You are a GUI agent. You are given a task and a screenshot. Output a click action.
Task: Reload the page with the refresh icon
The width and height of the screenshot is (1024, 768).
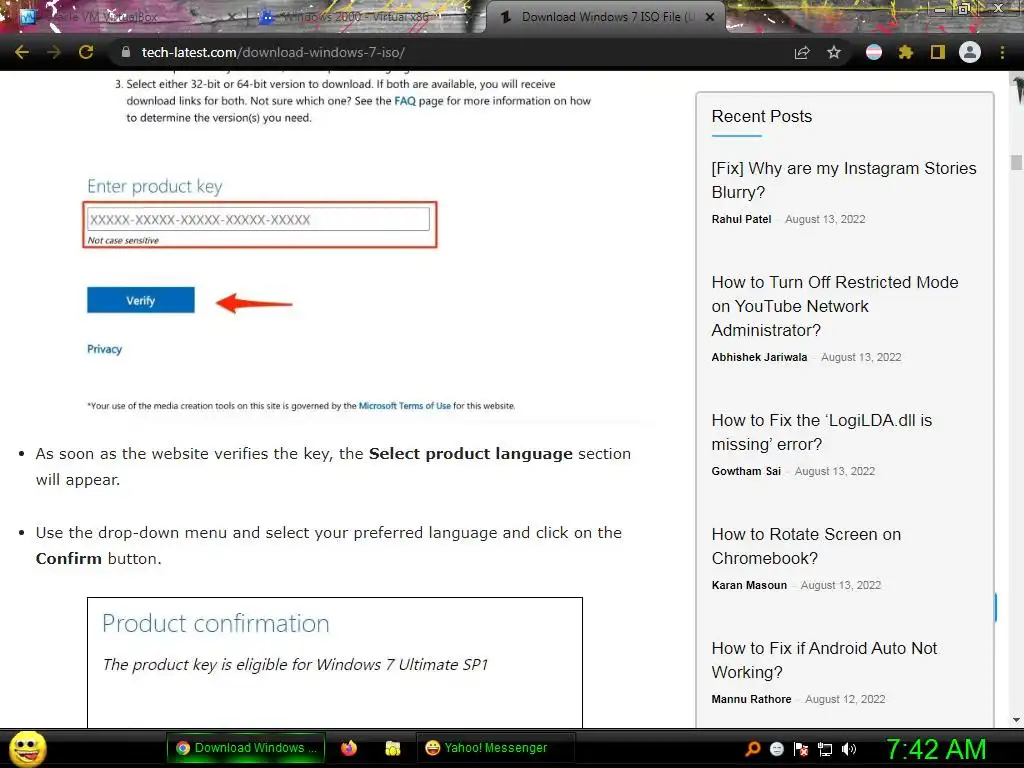pyautogui.click(x=86, y=52)
